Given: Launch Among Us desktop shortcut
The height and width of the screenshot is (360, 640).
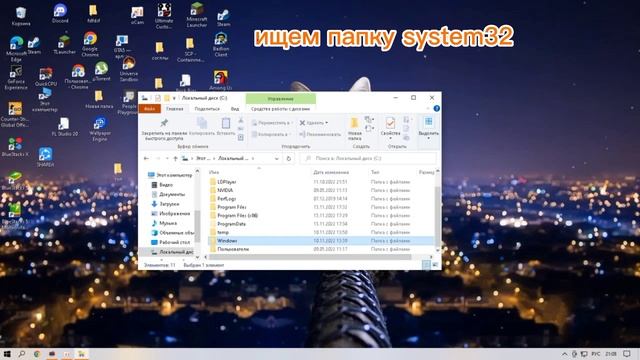Looking at the screenshot, I should 220,80.
